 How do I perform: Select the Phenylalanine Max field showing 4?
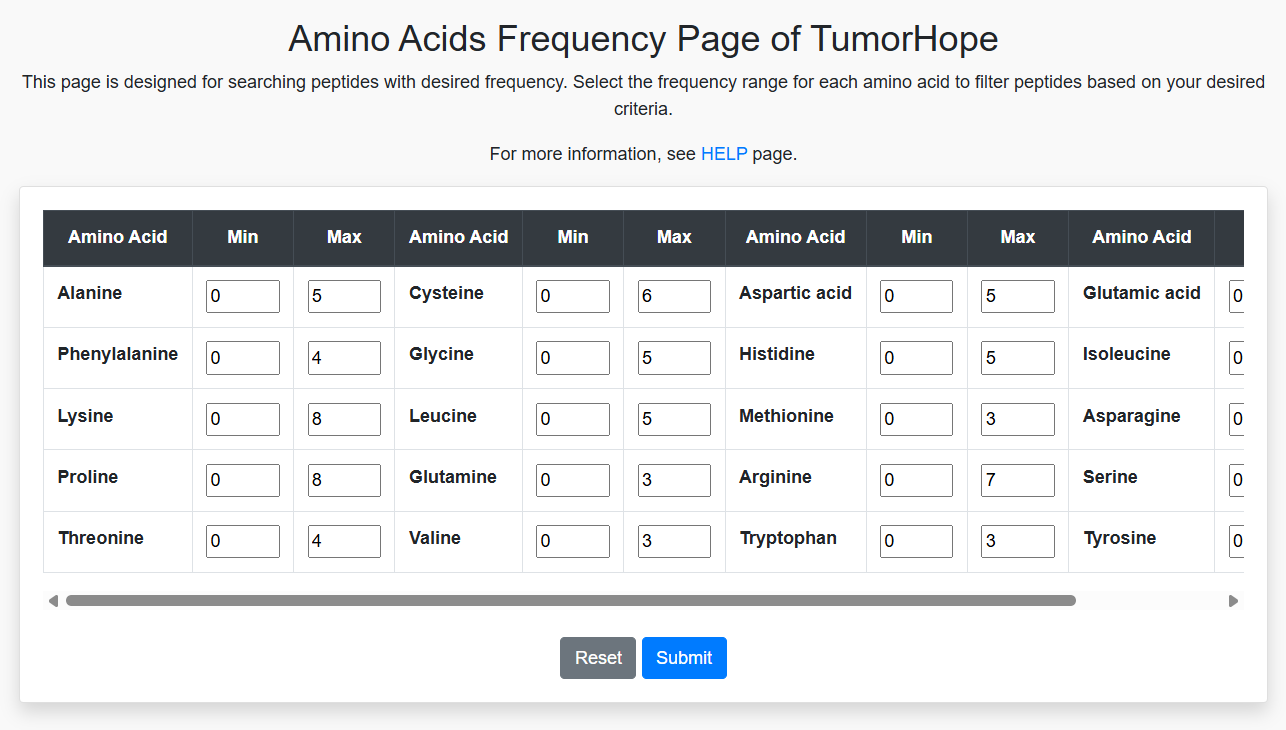click(x=344, y=357)
